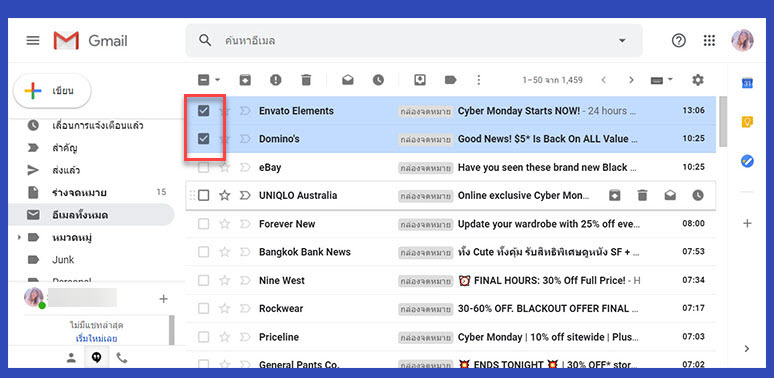The width and height of the screenshot is (774, 378).
Task: Archive the selected emails from toolbar
Action: coord(245,80)
